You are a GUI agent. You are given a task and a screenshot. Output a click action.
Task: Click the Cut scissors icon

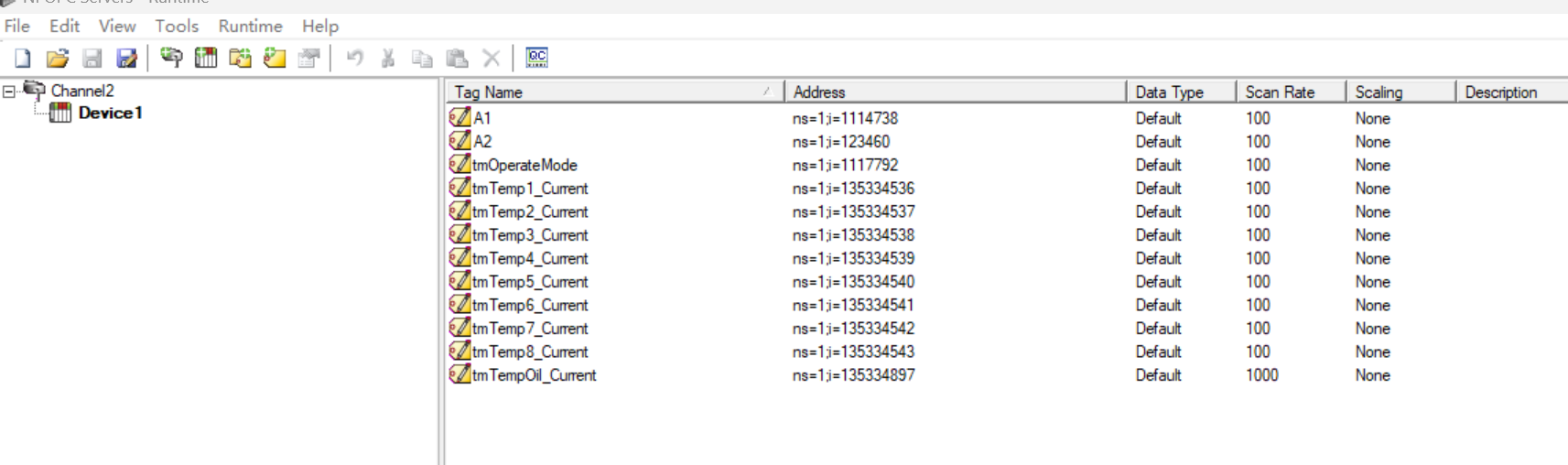pos(388,58)
